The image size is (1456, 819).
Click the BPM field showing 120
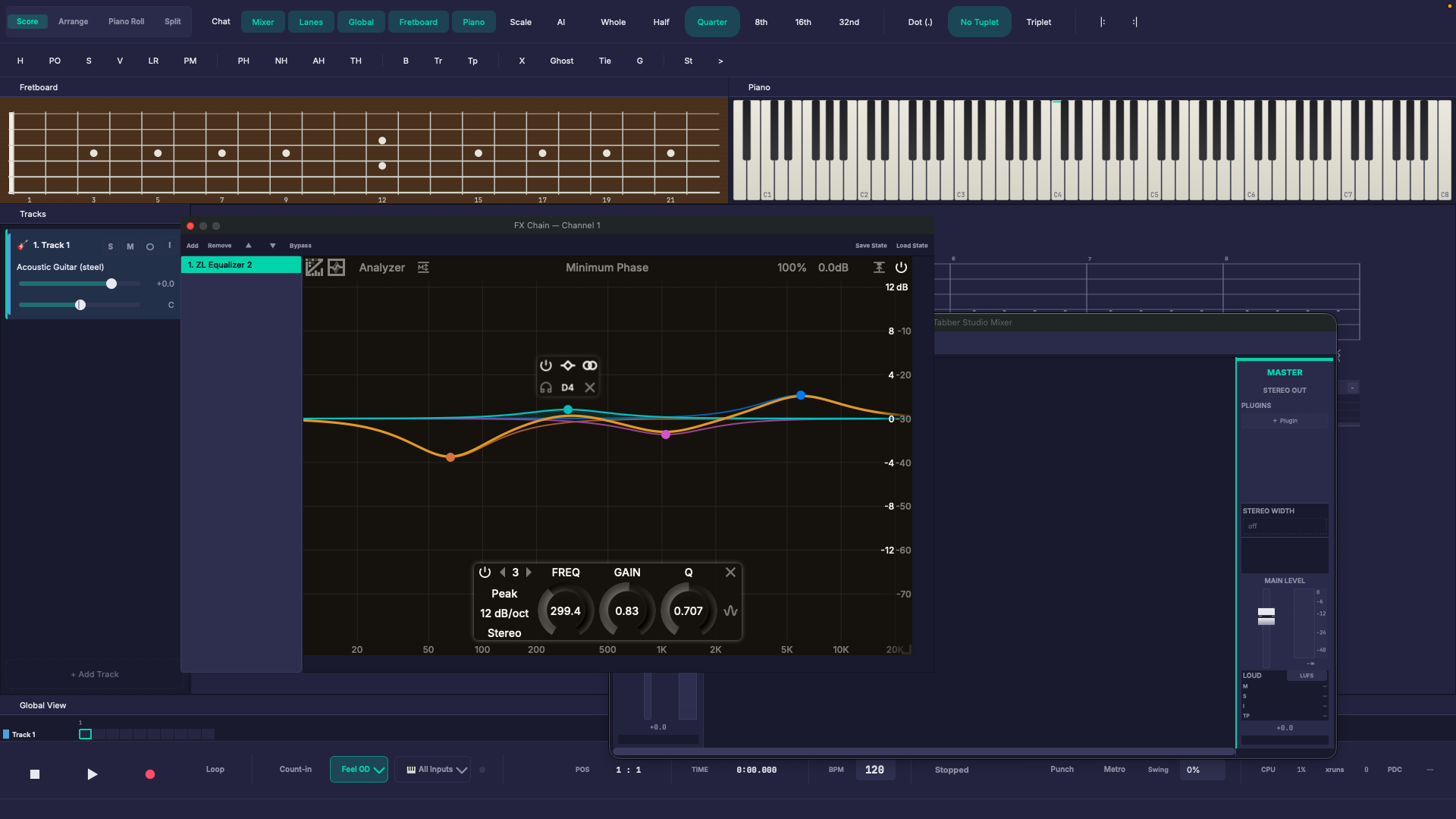(875, 770)
